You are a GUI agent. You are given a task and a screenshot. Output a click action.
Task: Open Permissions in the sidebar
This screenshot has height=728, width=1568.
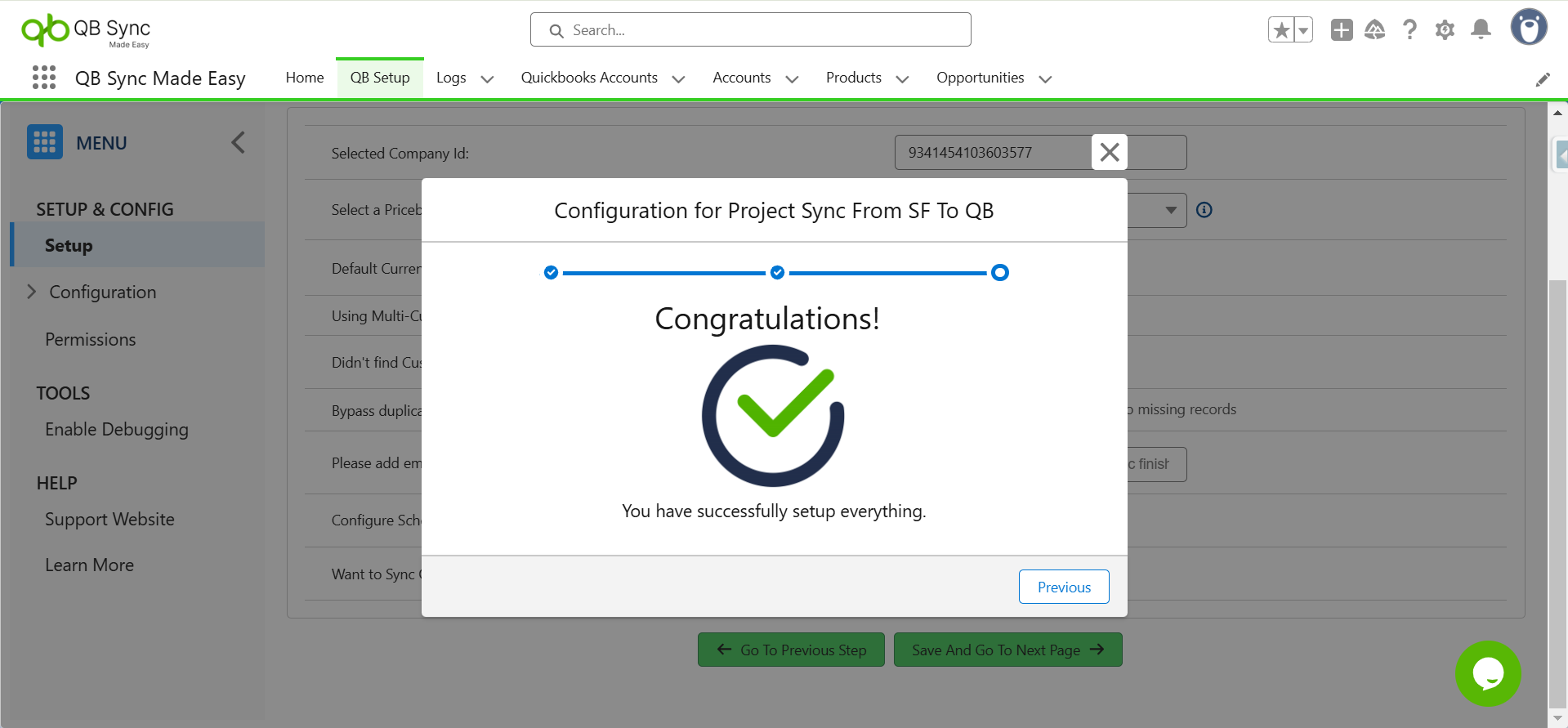(91, 339)
